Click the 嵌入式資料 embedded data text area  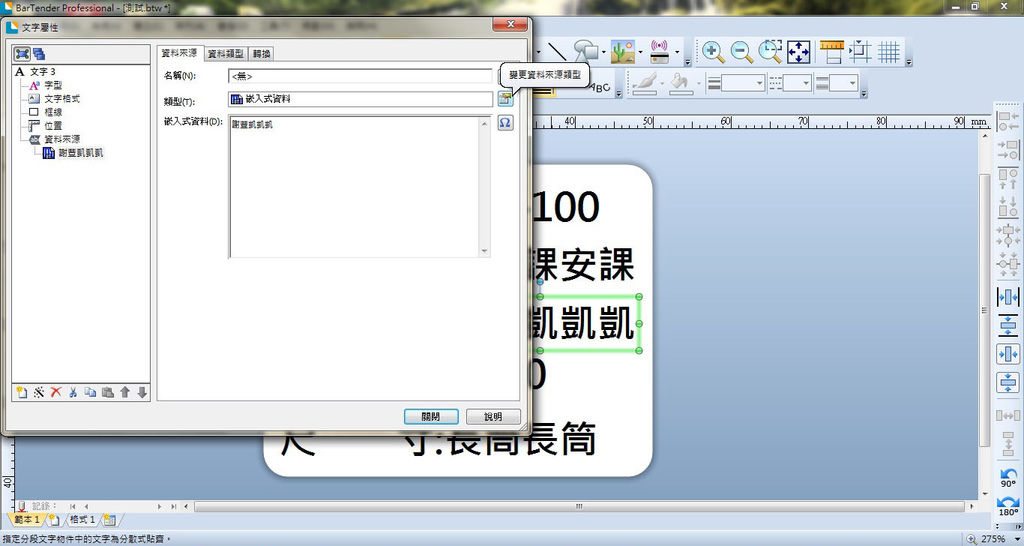point(355,187)
